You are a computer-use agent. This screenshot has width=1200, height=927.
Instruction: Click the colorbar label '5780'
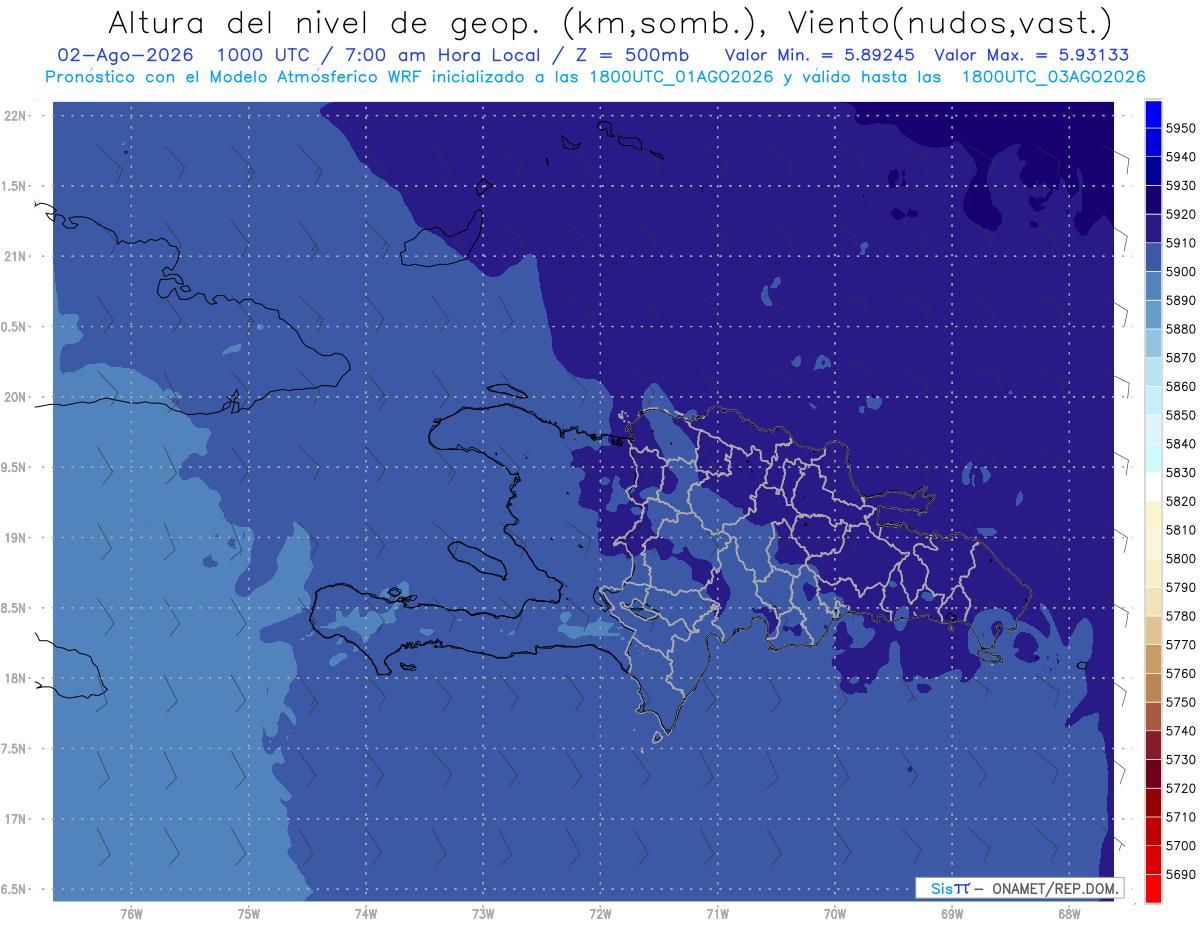[1180, 616]
